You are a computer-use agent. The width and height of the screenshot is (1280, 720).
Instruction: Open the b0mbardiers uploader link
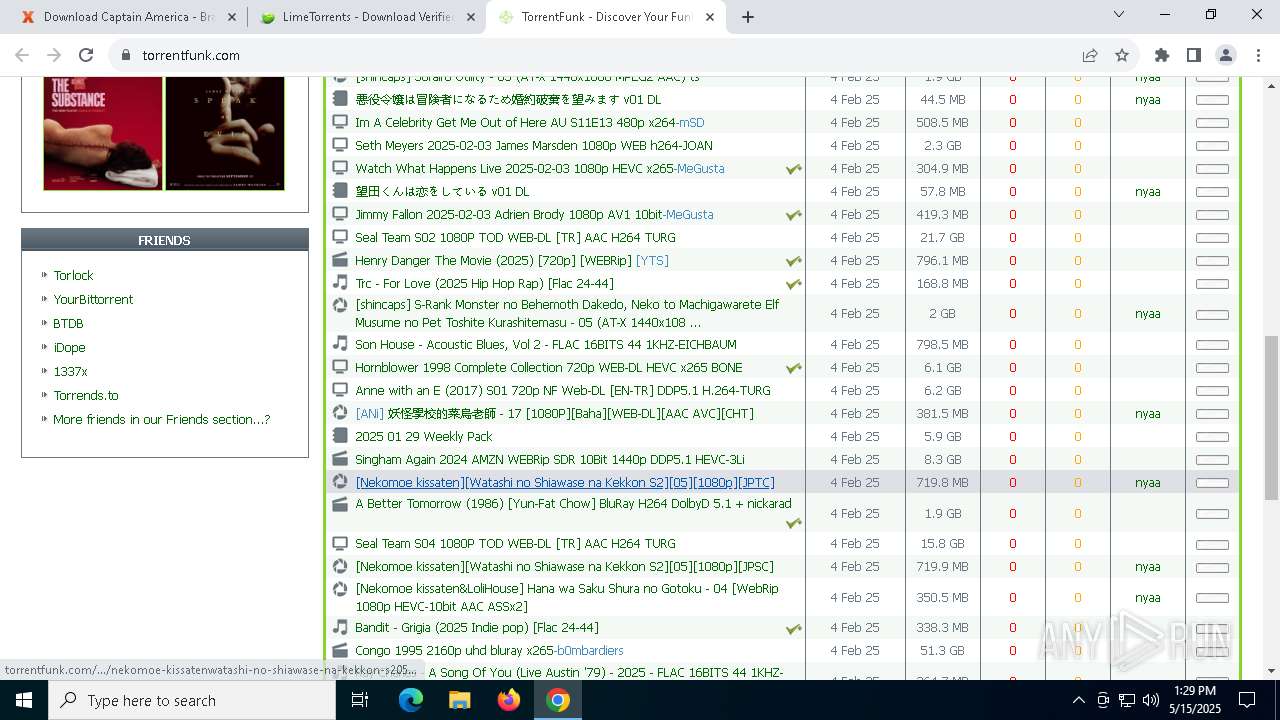pos(590,650)
